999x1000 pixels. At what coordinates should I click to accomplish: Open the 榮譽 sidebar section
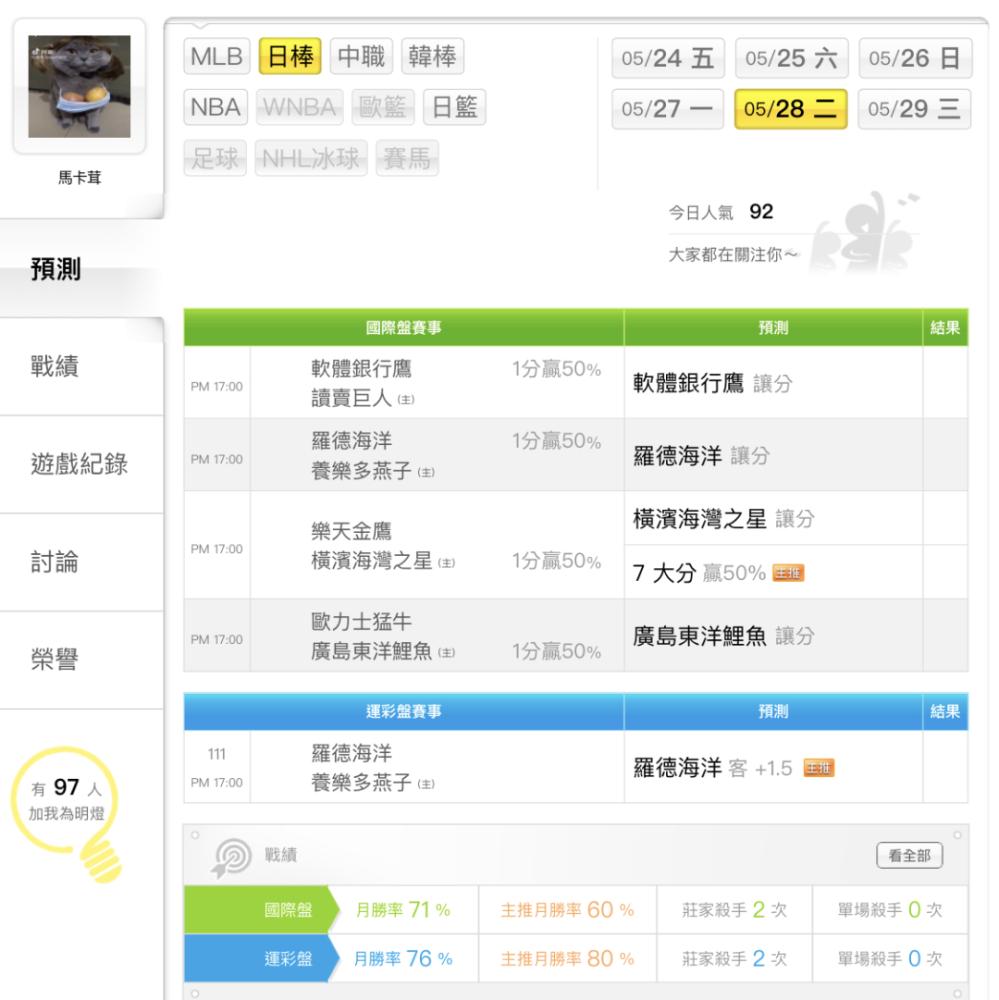(x=55, y=660)
